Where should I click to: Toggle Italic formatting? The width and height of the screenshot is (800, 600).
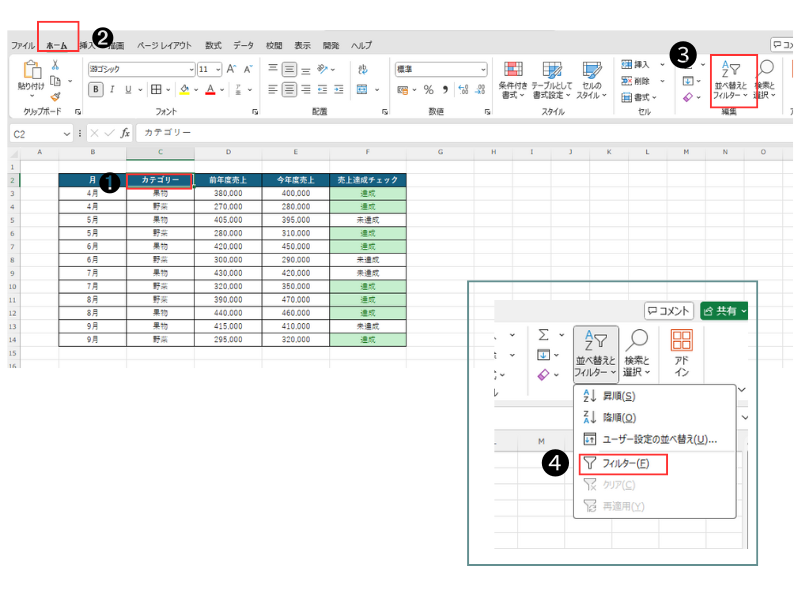click(113, 90)
